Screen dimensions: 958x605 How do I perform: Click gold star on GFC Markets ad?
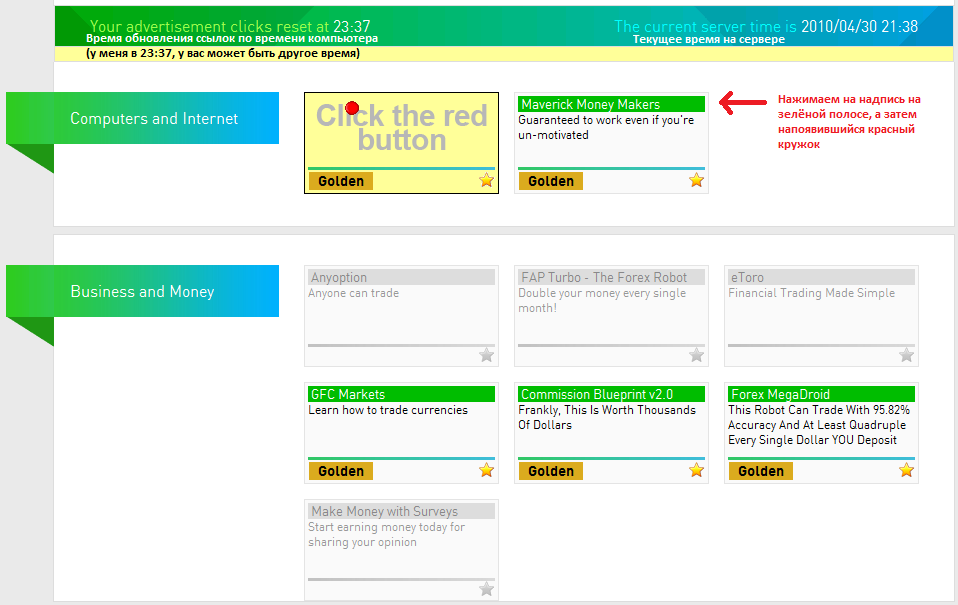(x=486, y=470)
